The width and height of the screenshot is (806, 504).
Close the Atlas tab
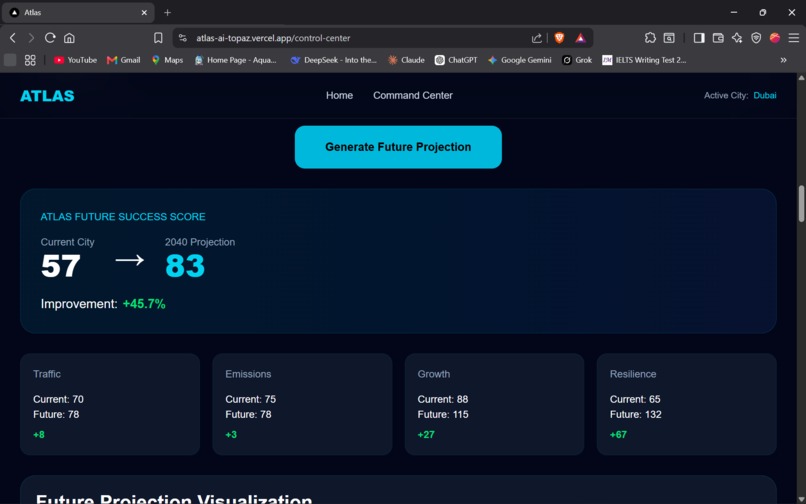[144, 12]
